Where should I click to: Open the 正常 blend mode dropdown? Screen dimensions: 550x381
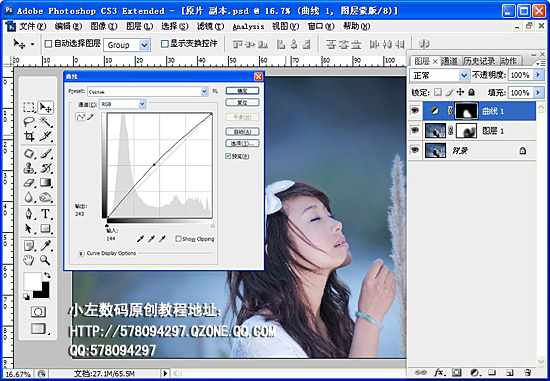click(464, 75)
